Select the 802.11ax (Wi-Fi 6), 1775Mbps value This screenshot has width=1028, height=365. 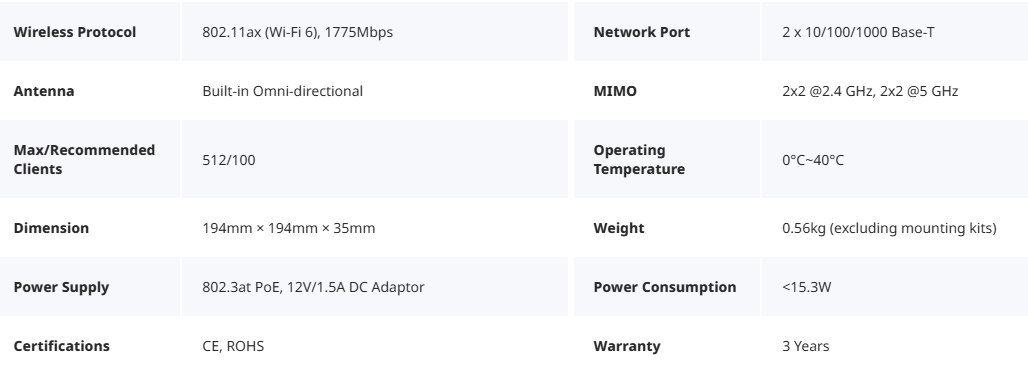point(298,32)
